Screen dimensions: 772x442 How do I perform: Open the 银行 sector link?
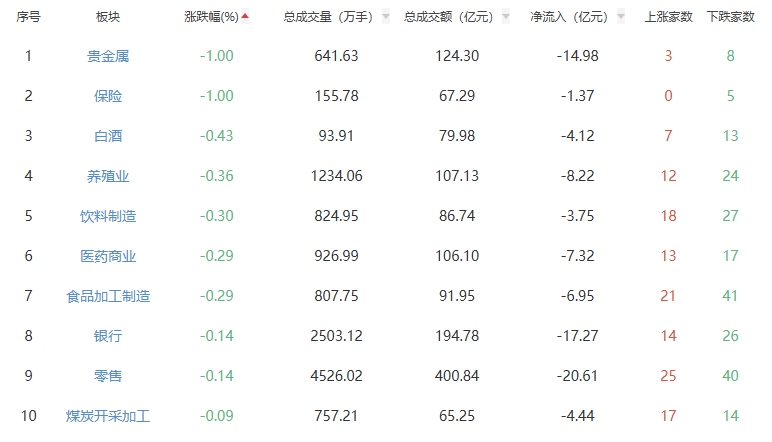coord(108,336)
